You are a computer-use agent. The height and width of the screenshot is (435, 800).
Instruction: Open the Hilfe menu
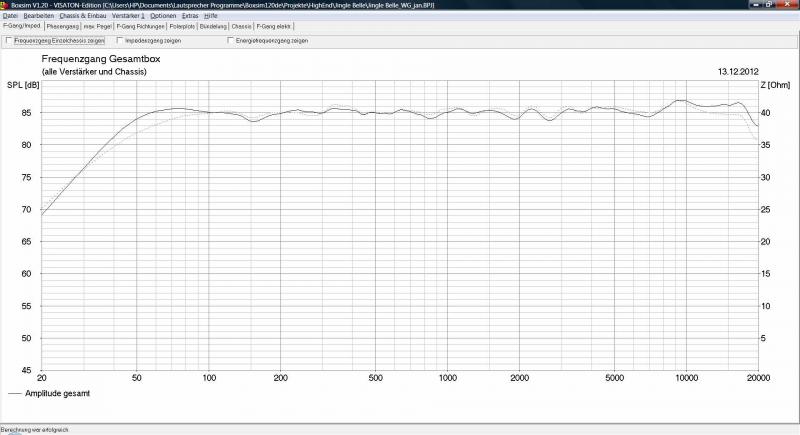click(x=211, y=16)
